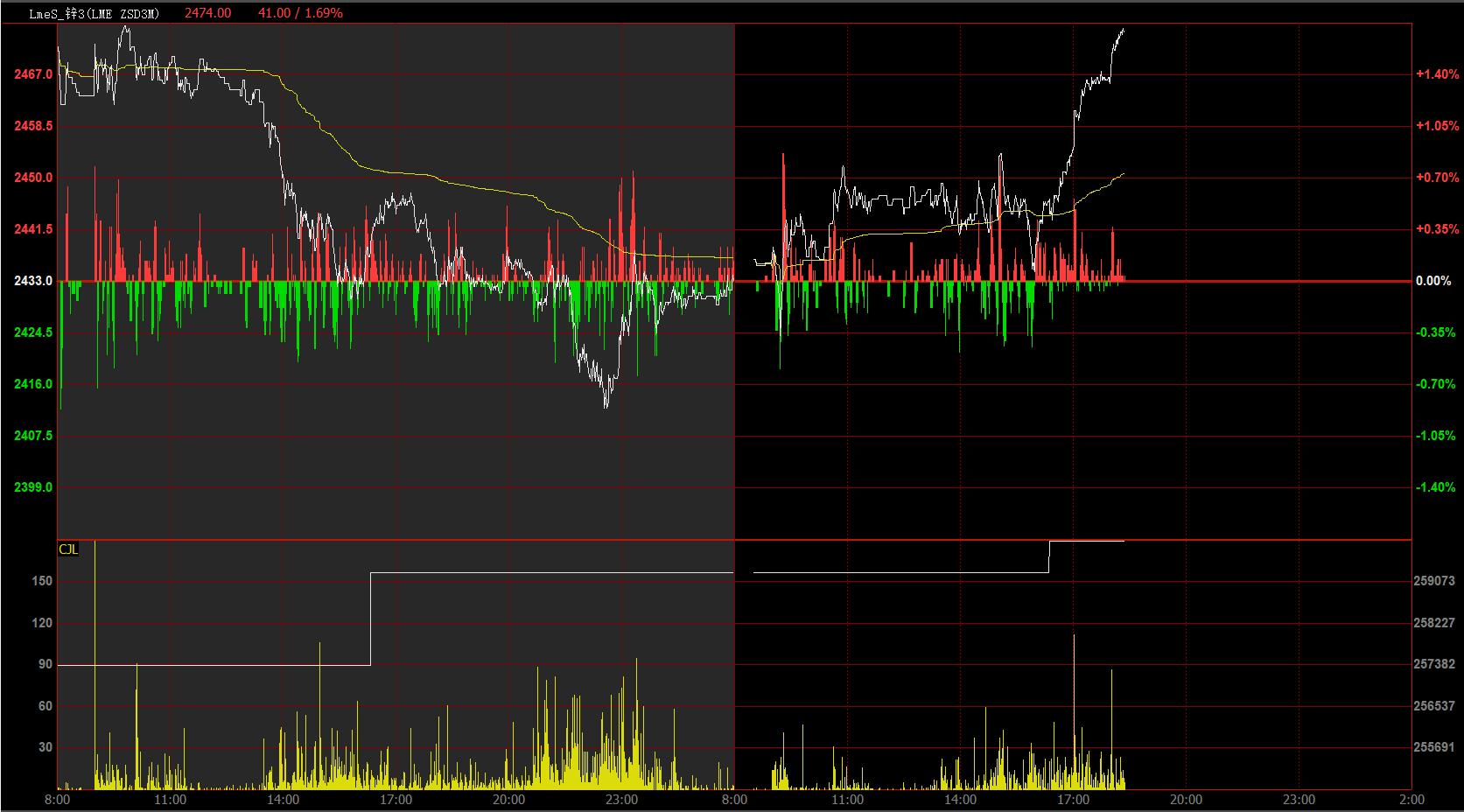Image resolution: width=1464 pixels, height=812 pixels.
Task: Select the 2407.5 price level label
Action: coord(33,436)
